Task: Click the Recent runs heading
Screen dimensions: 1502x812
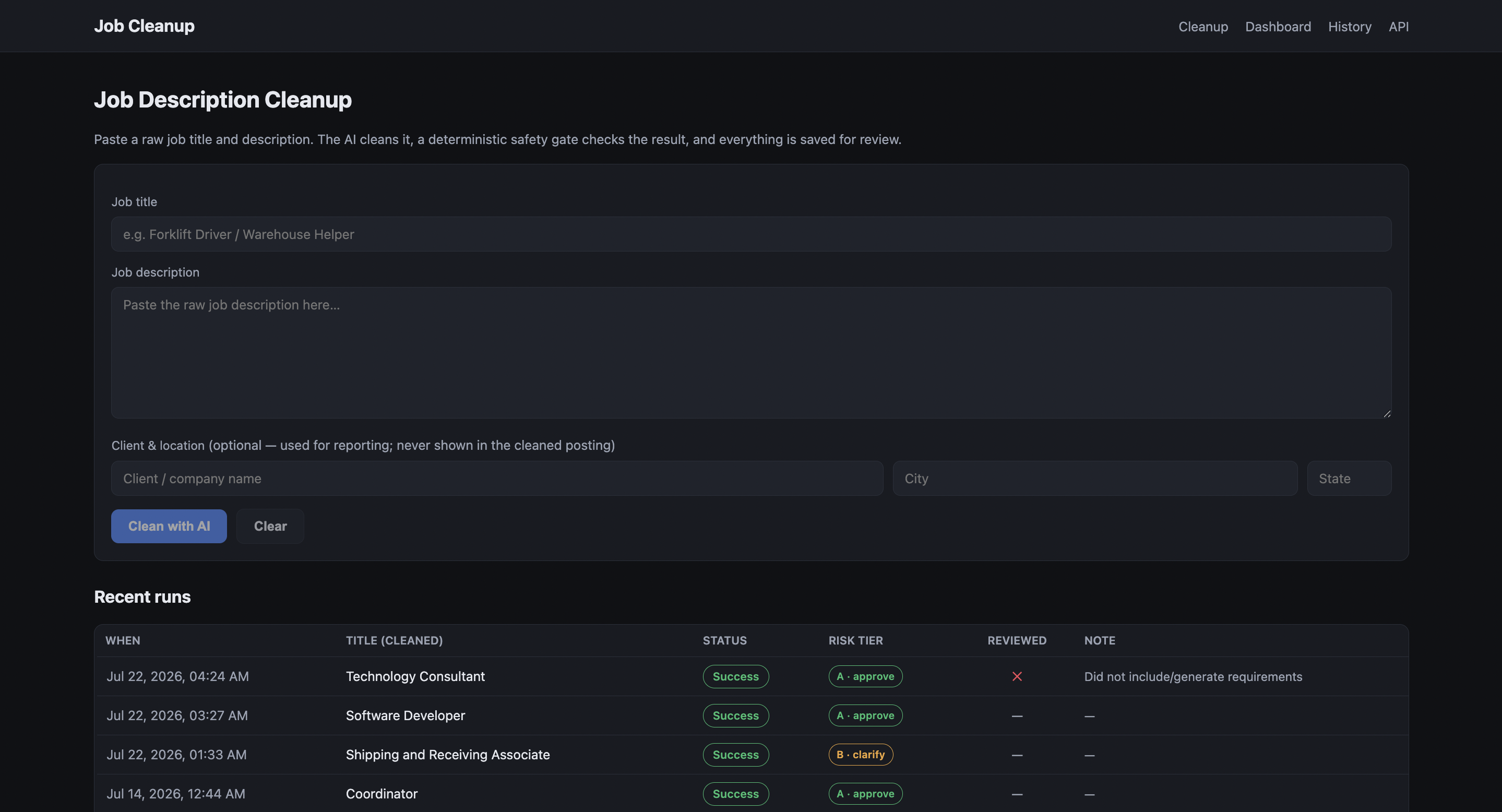Action: tap(142, 597)
